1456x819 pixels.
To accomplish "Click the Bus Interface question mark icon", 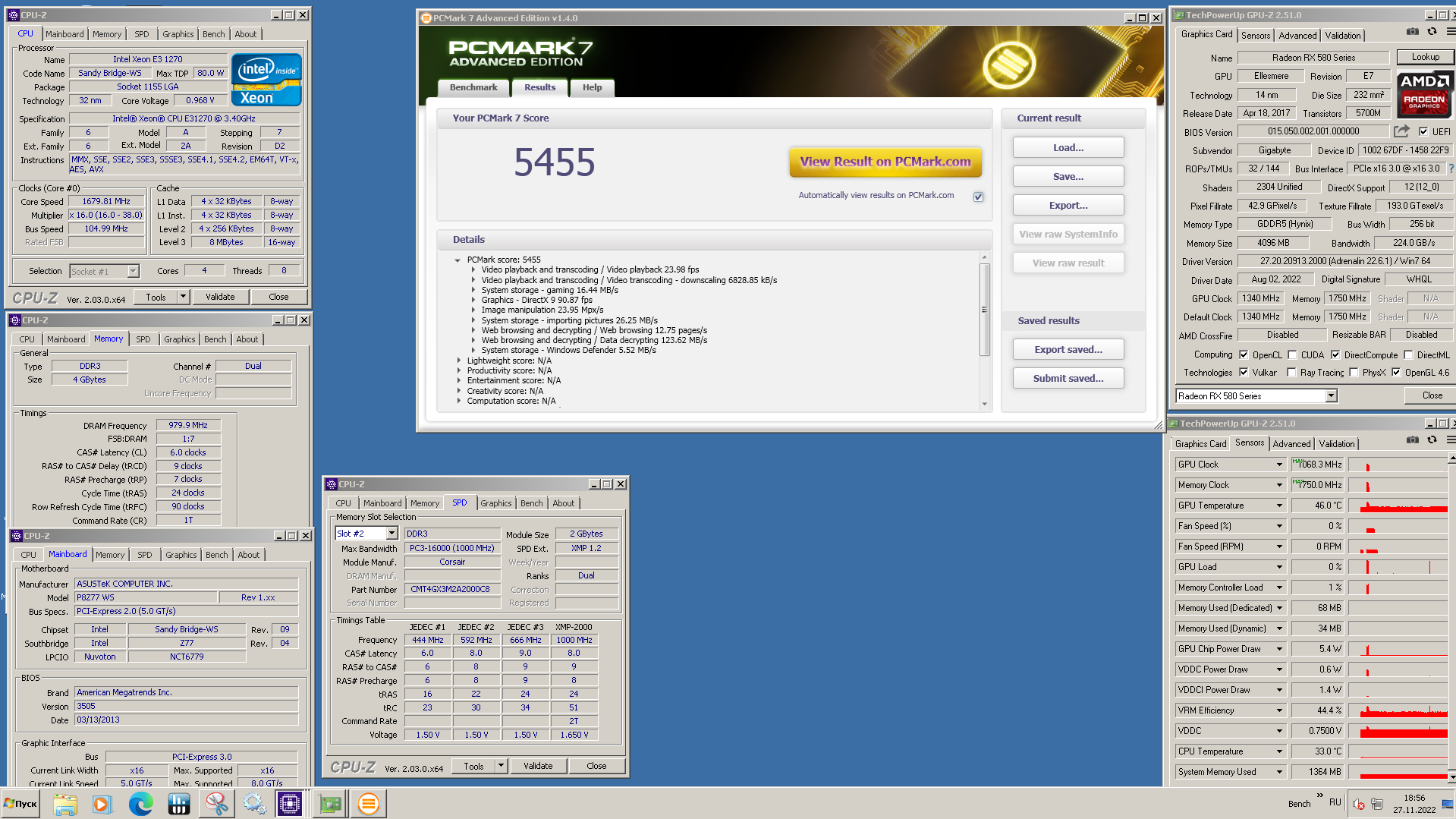I will point(1451,169).
